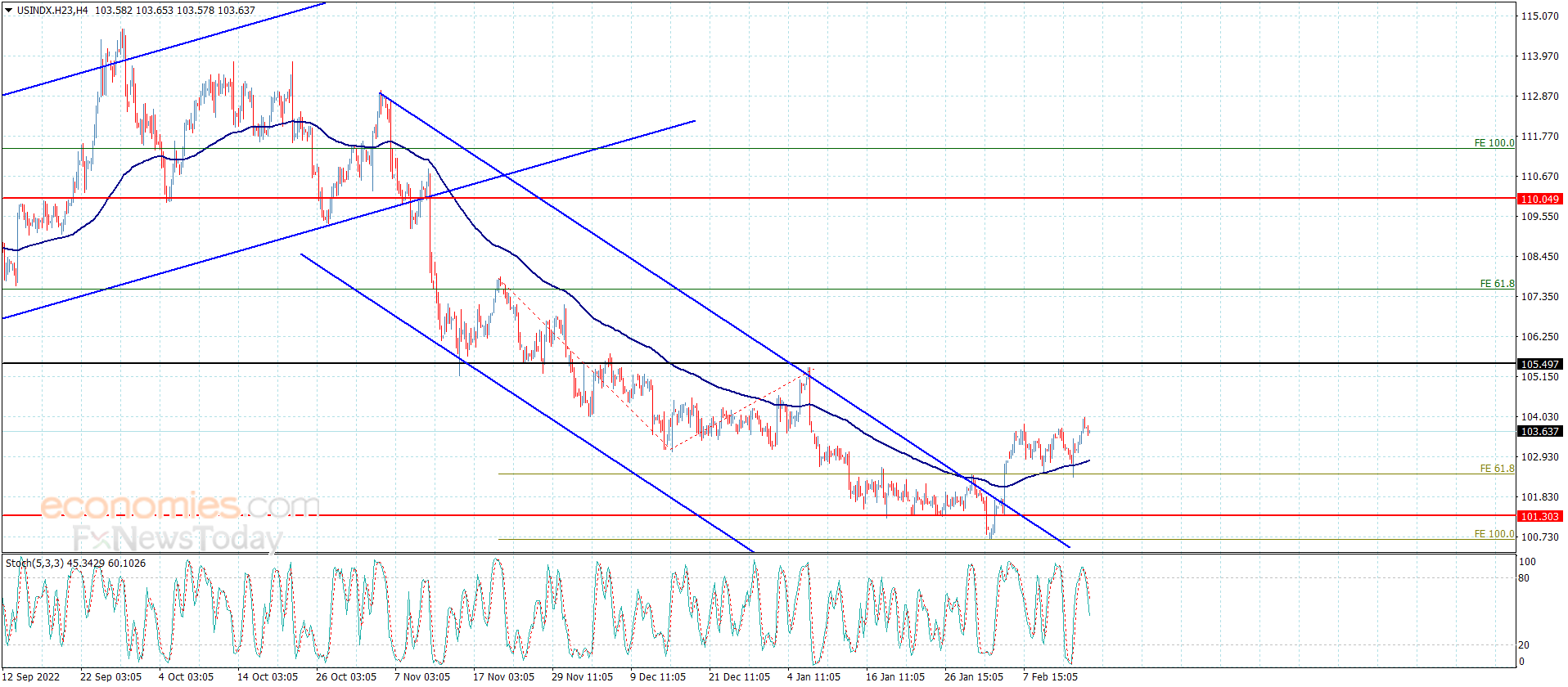Select the upper FE 61.8 Fibonacci label

[1497, 284]
